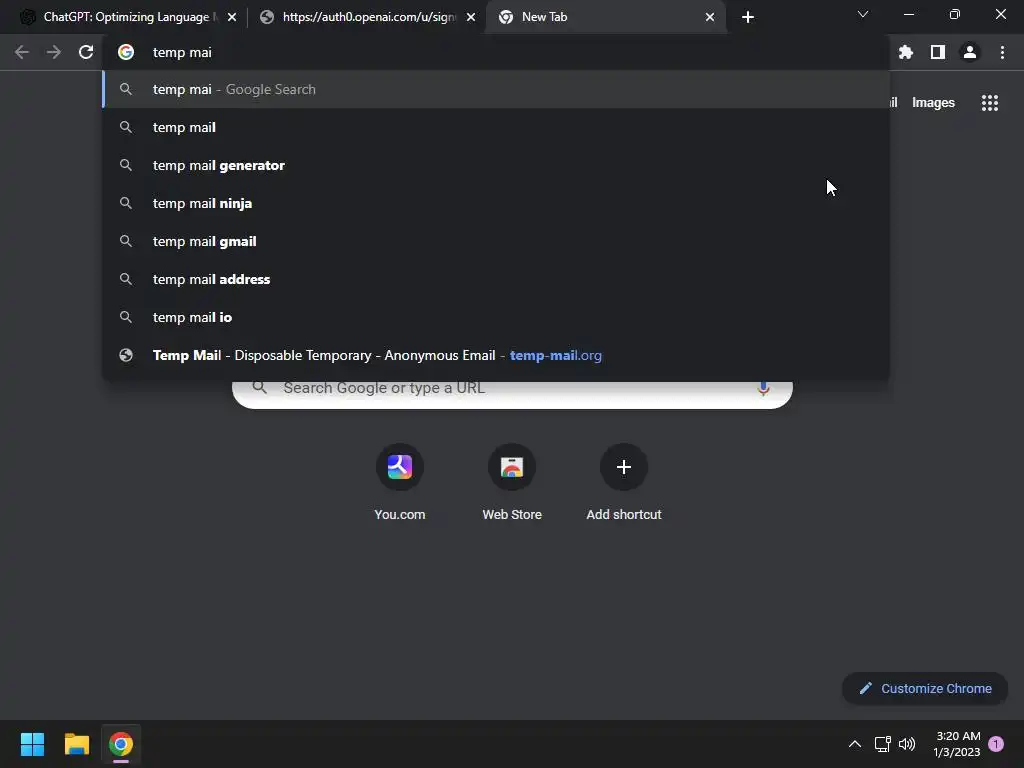Switch to the auth0.openai.com tab
The width and height of the screenshot is (1024, 768).
click(x=368, y=17)
